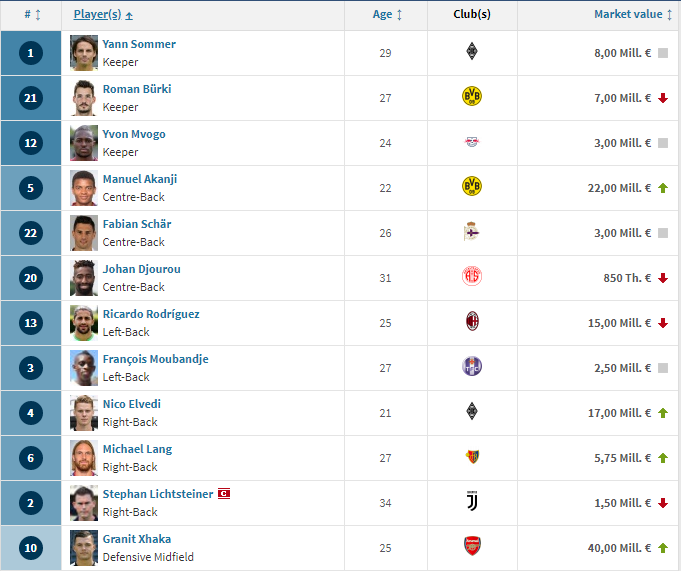This screenshot has height=571, width=681.
Task: Click AC Milan crest for Ricardo Rodríguez
Action: tap(472, 321)
